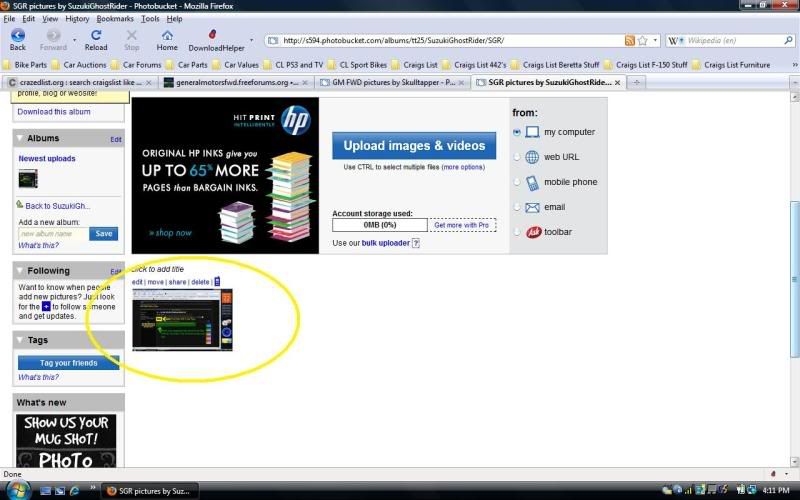Open the URL bar history dropdown

coord(655,40)
